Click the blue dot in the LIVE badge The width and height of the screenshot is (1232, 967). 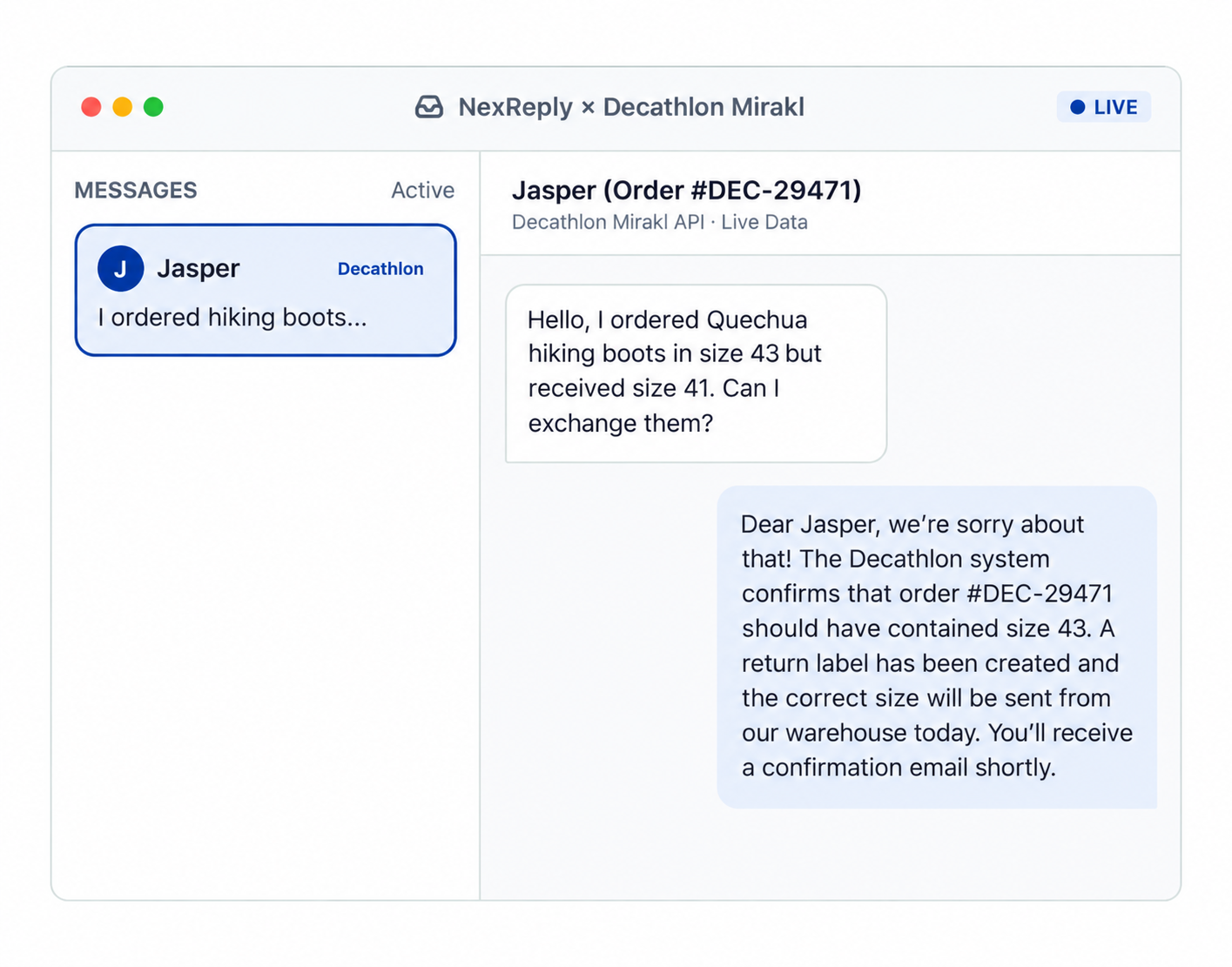pos(1077,107)
